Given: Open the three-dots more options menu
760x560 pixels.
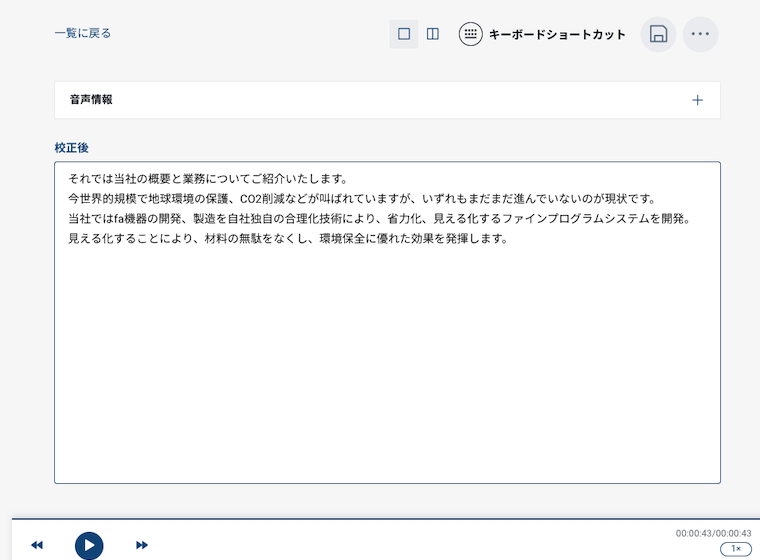Looking at the screenshot, I should [700, 34].
